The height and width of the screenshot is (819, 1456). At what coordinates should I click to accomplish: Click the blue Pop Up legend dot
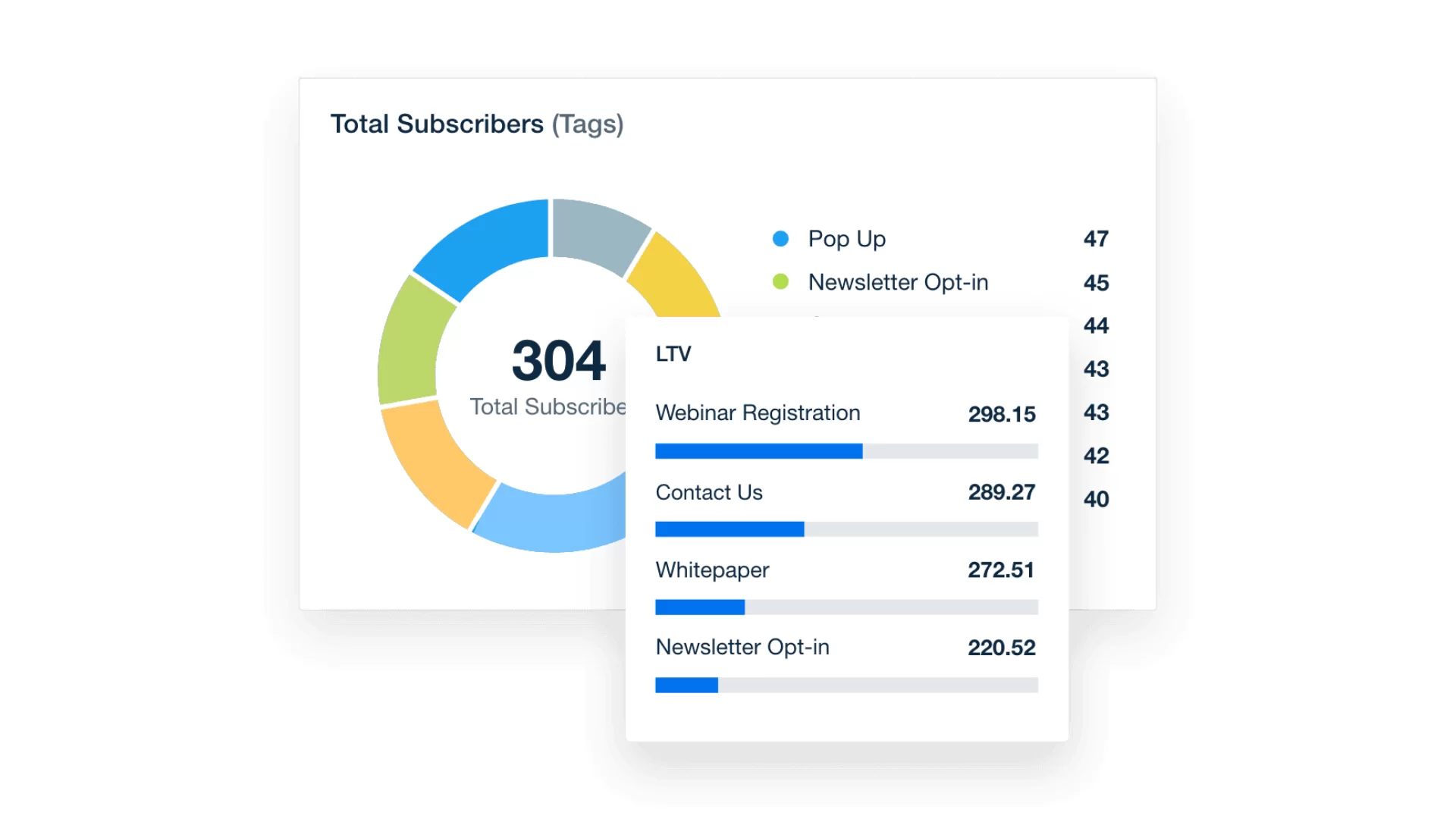point(780,239)
